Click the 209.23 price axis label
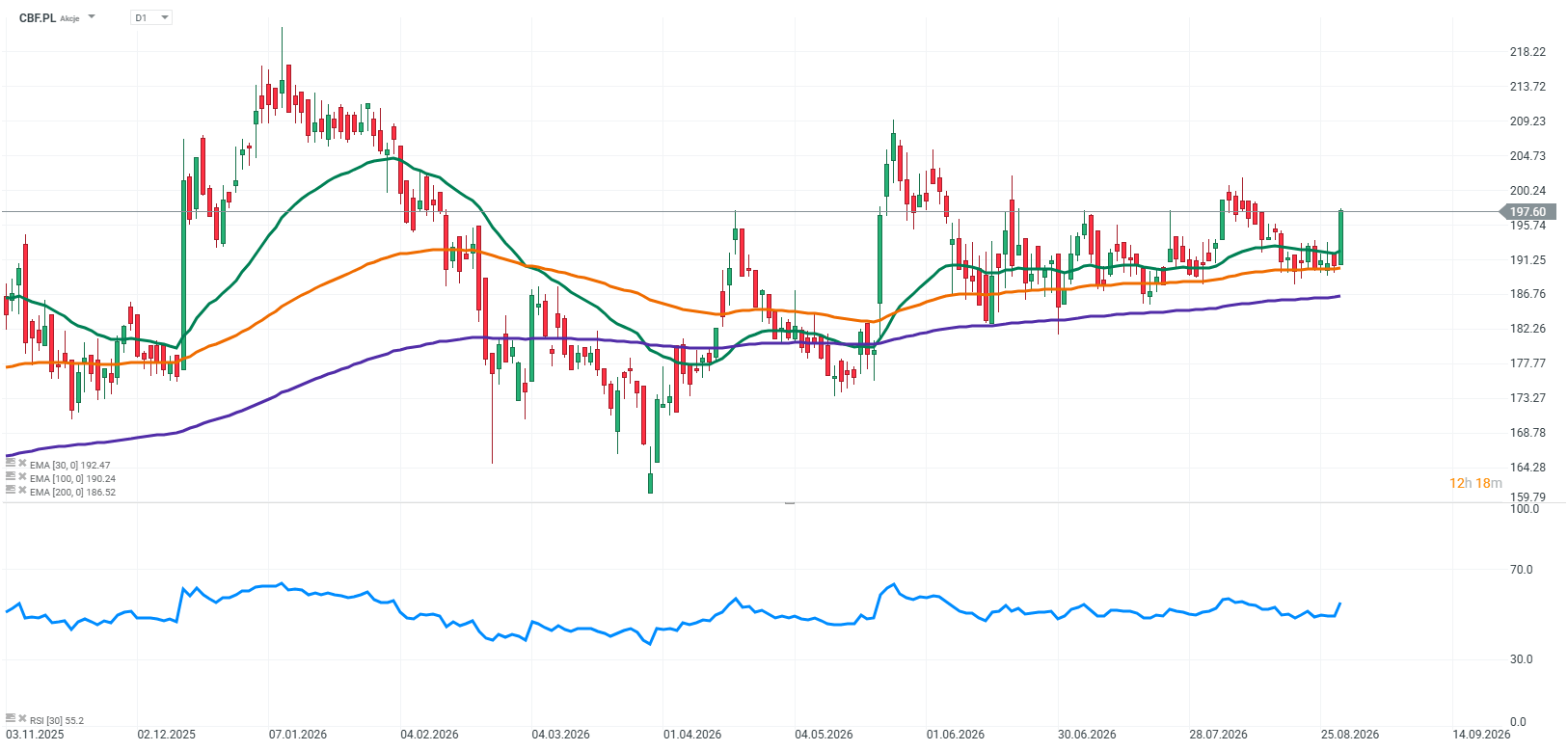 pyautogui.click(x=1527, y=121)
